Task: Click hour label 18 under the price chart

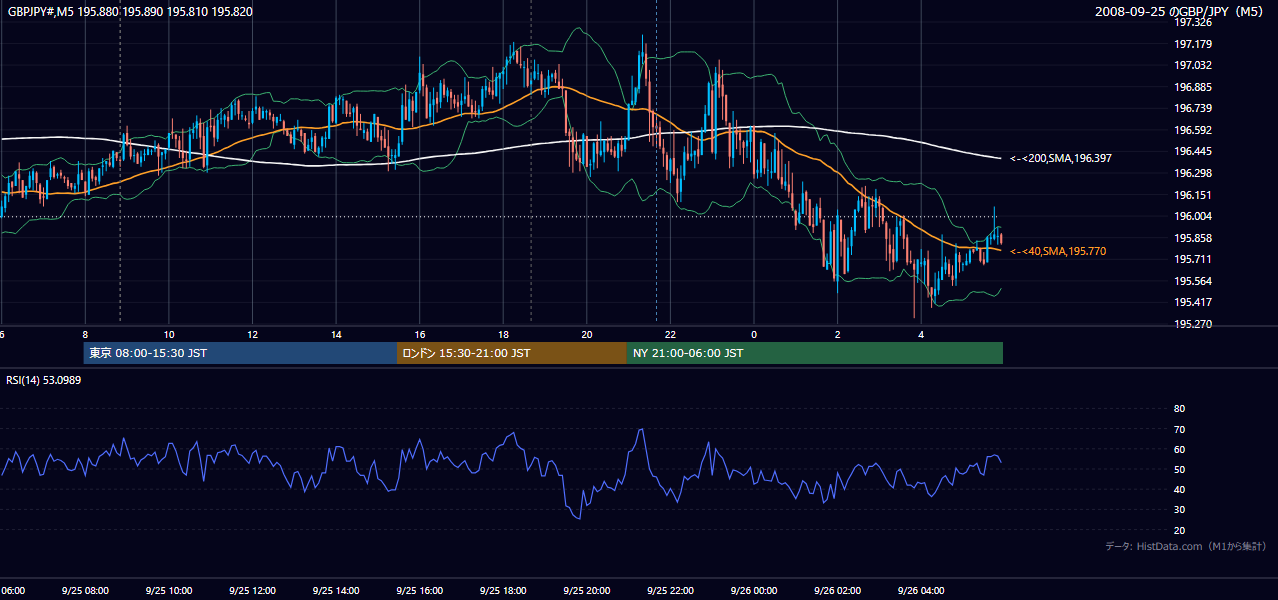Action: tap(503, 334)
